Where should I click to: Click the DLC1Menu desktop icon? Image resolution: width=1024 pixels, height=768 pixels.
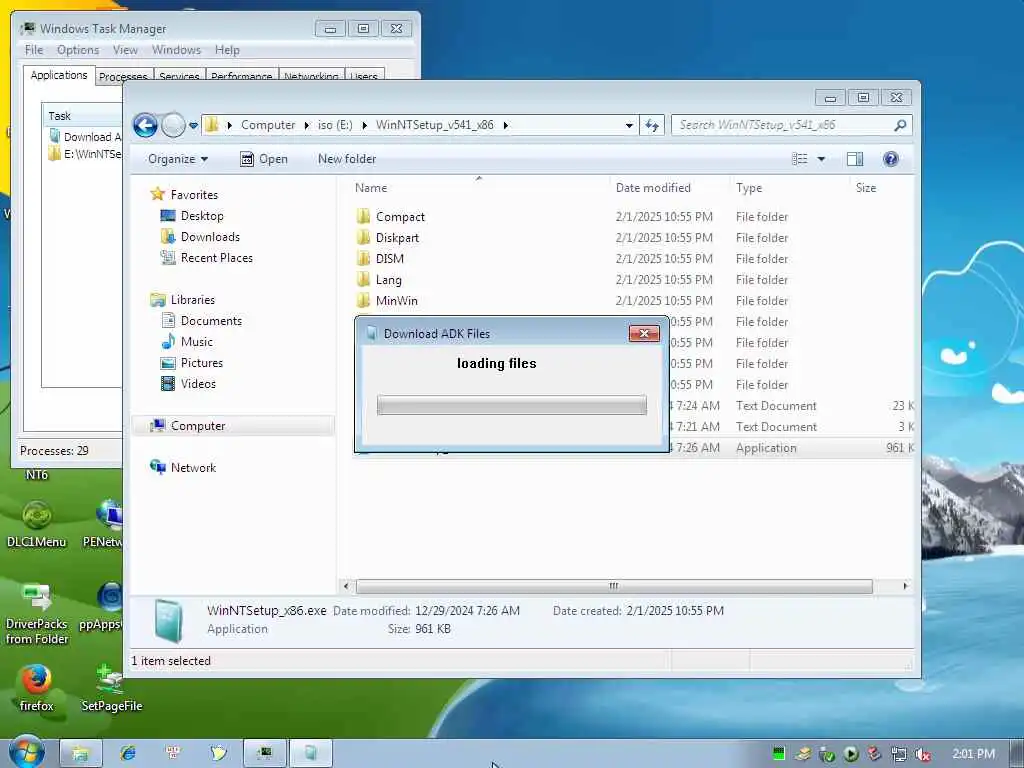(x=37, y=524)
